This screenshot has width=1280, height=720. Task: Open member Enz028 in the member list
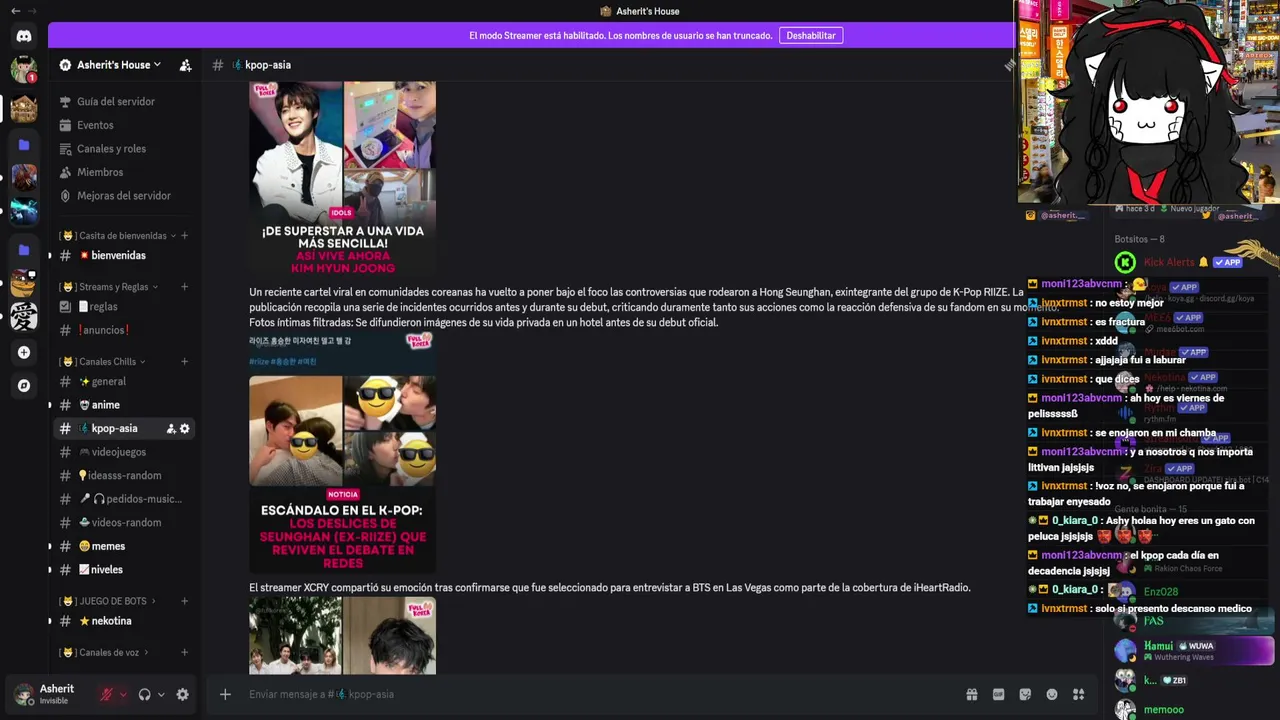tap(1193, 593)
